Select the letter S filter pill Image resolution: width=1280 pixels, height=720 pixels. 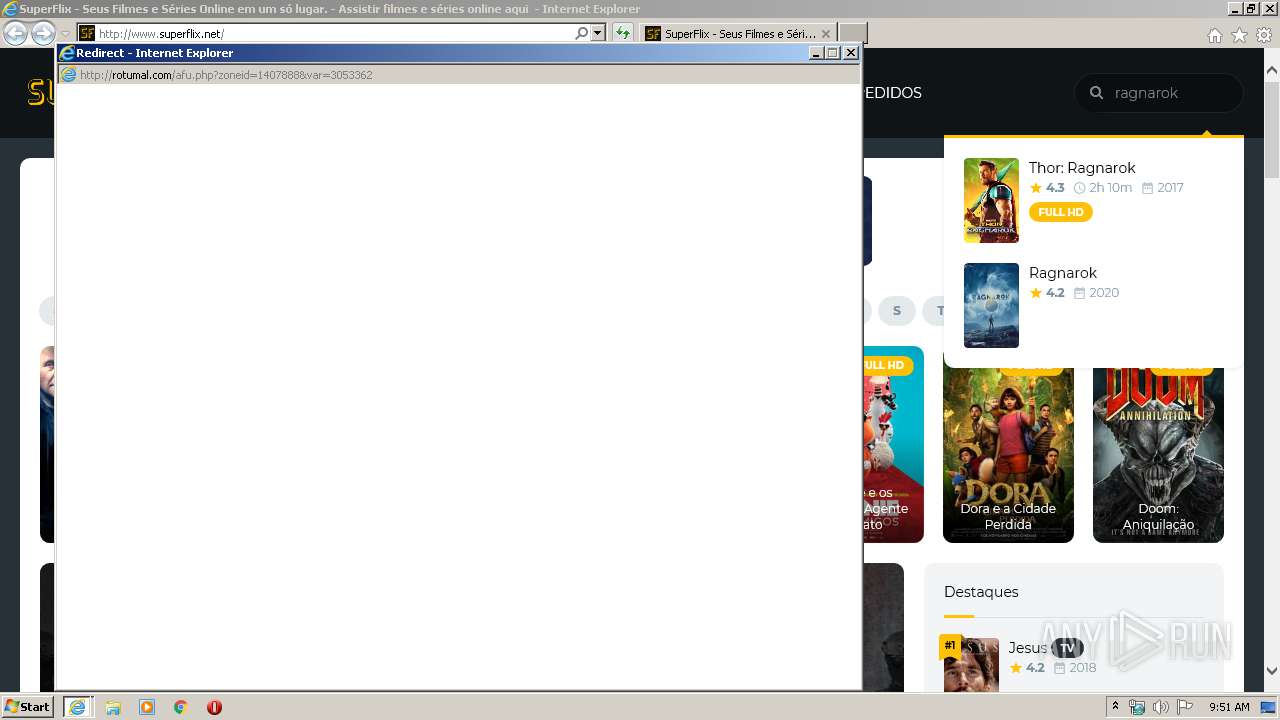[x=897, y=311]
